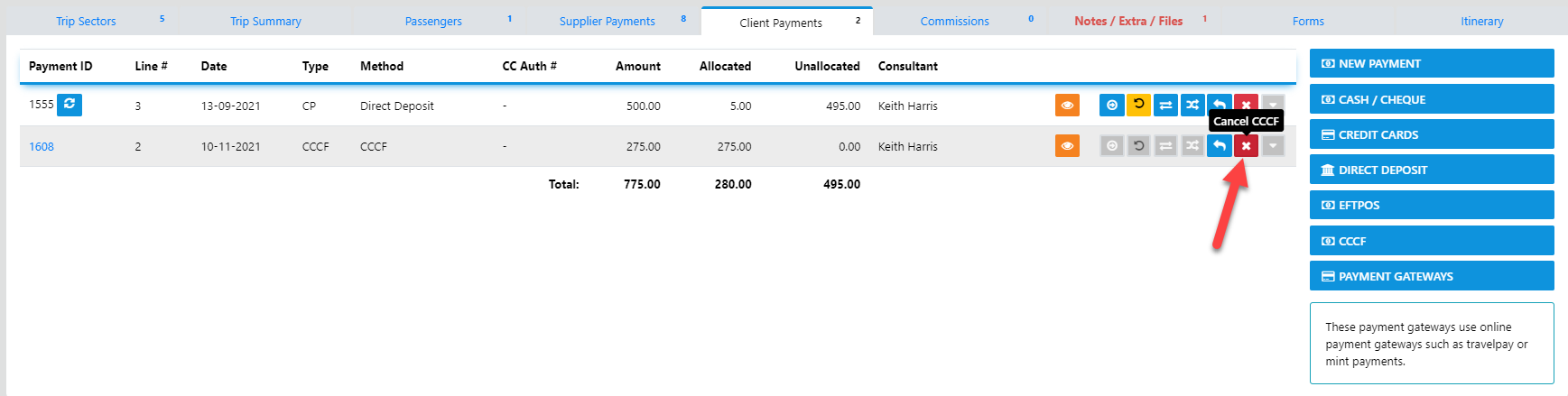1568x396 pixels.
Task: Click the Amount column header
Action: 637,66
